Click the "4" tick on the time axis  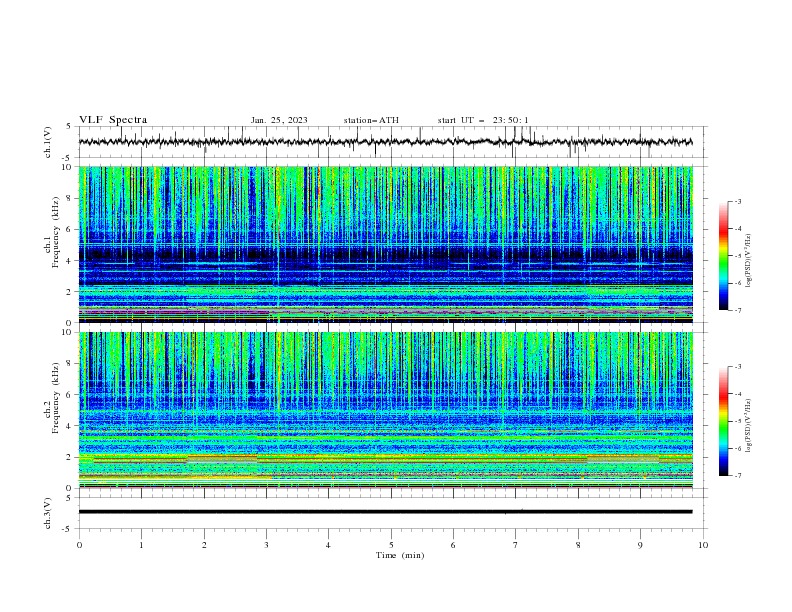pyautogui.click(x=328, y=545)
